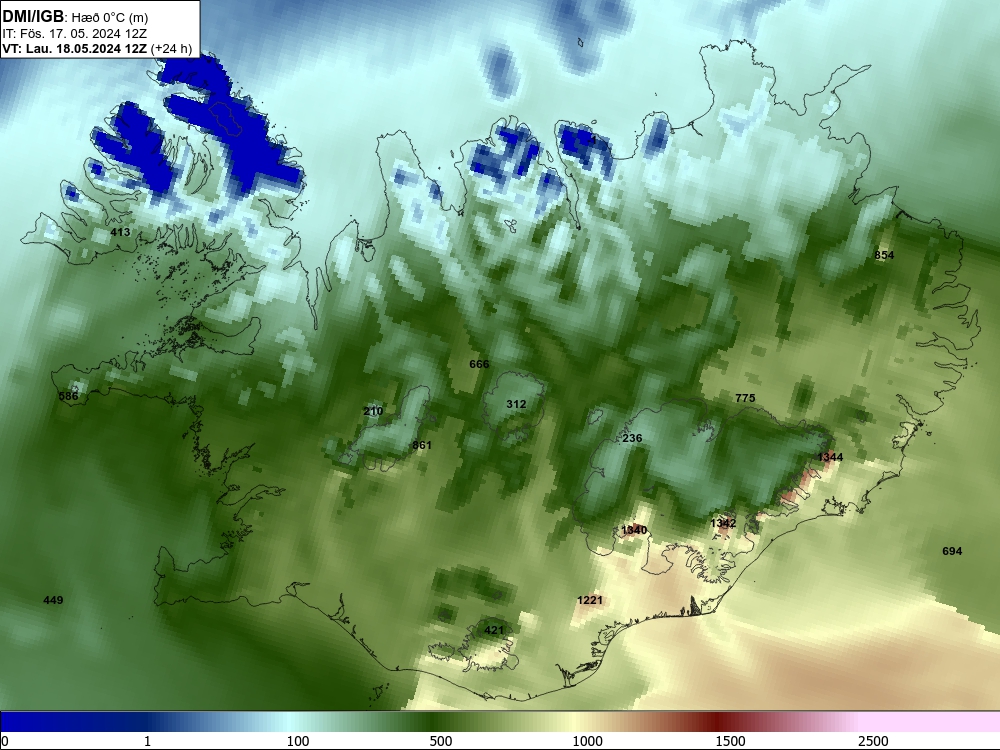This screenshot has width=1000, height=750.
Task: Click the 1342 value on the map
Action: tap(723, 523)
